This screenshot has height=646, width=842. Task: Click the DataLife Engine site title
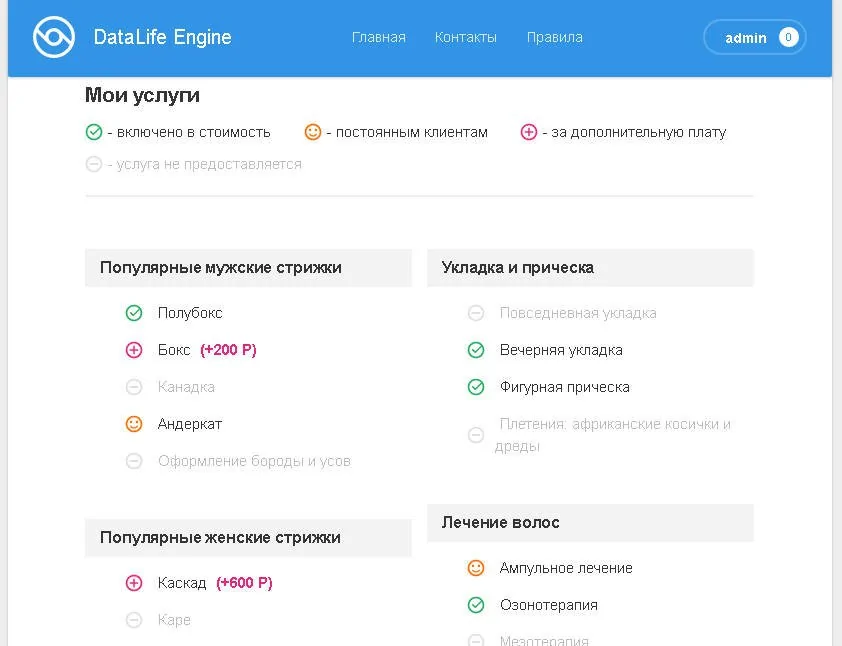coord(162,37)
